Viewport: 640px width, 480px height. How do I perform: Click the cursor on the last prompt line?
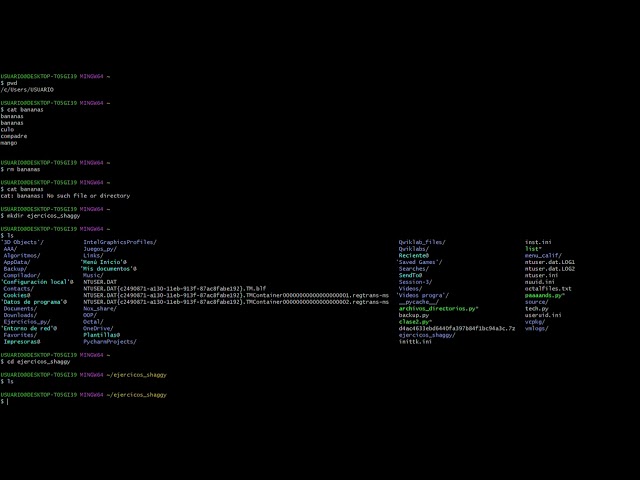pos(8,402)
